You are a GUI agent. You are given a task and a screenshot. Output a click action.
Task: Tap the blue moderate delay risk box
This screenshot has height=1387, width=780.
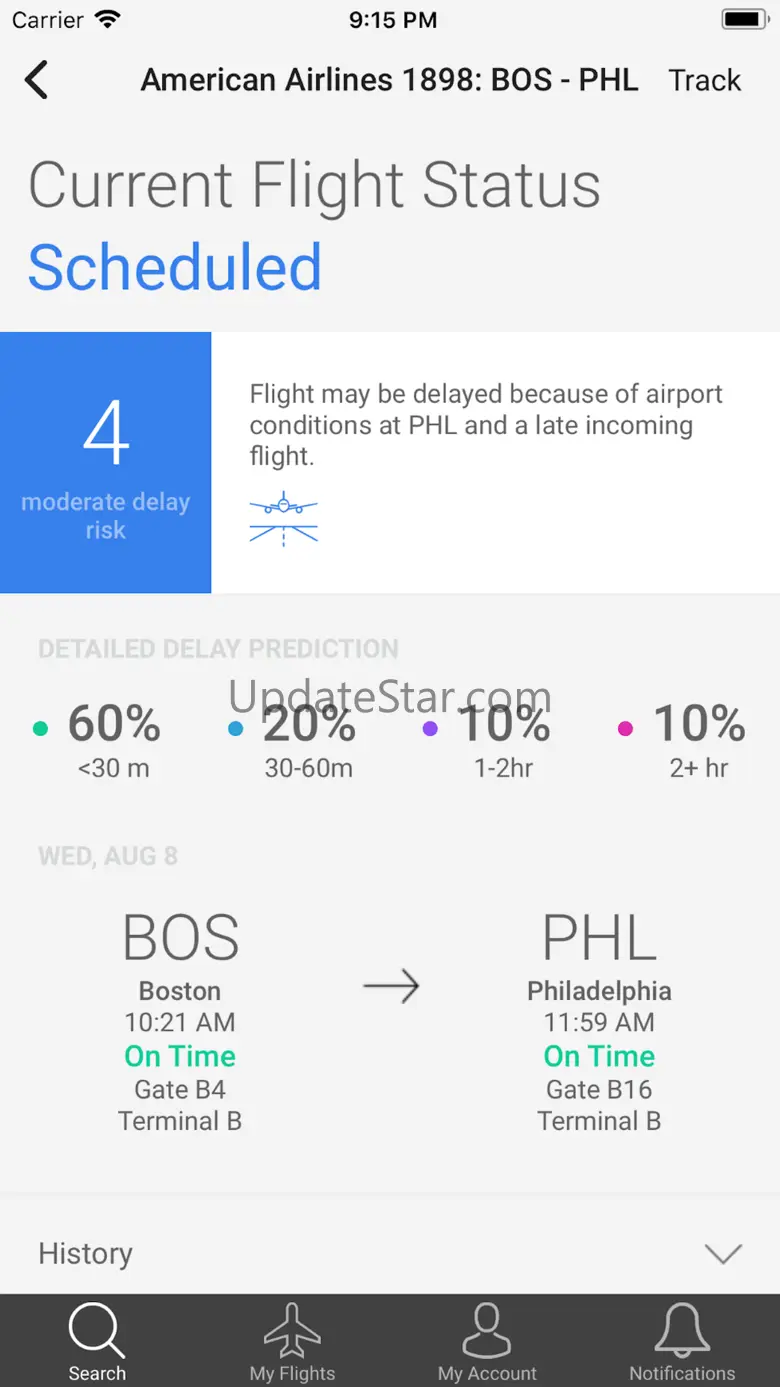(106, 462)
